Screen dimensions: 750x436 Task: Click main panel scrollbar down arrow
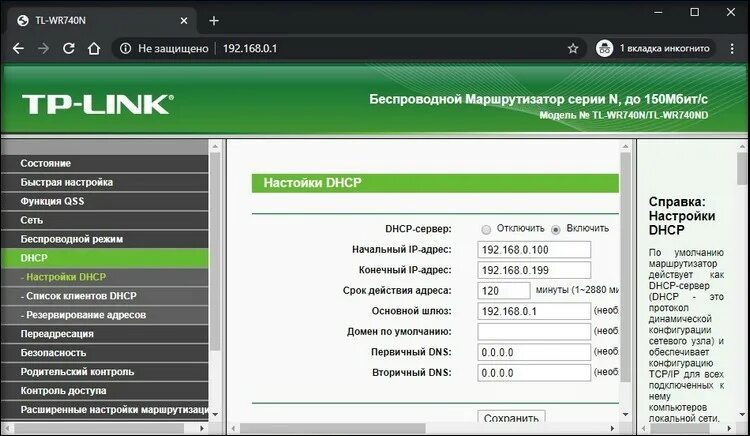tap(625, 414)
